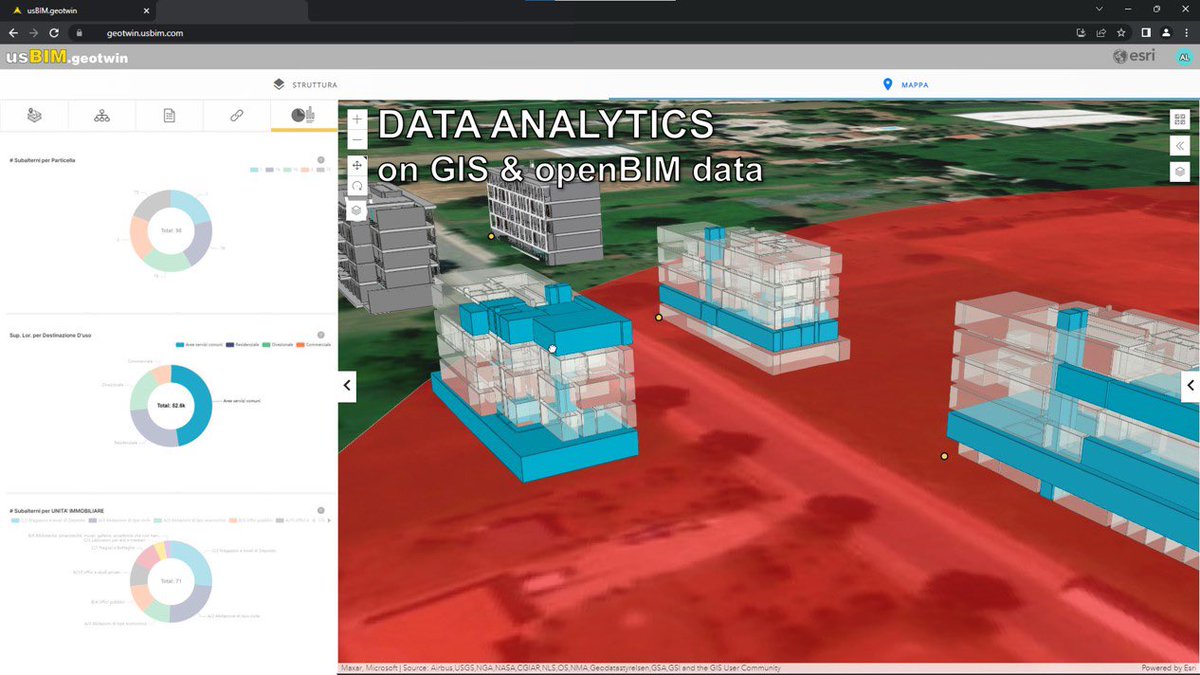Reload the browser page
The height and width of the screenshot is (675, 1200).
(x=54, y=32)
